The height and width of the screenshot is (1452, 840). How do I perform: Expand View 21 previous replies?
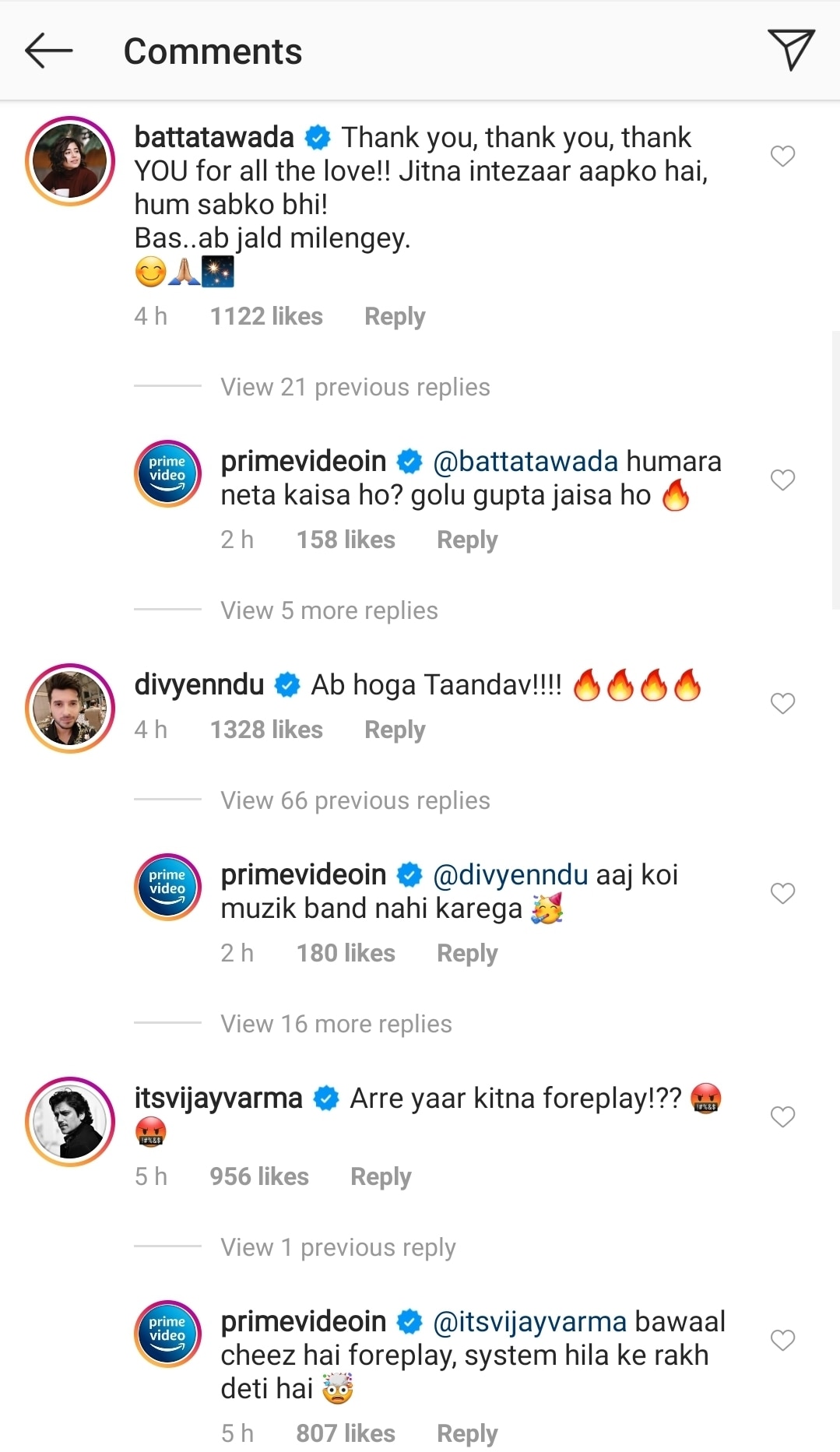(355, 387)
